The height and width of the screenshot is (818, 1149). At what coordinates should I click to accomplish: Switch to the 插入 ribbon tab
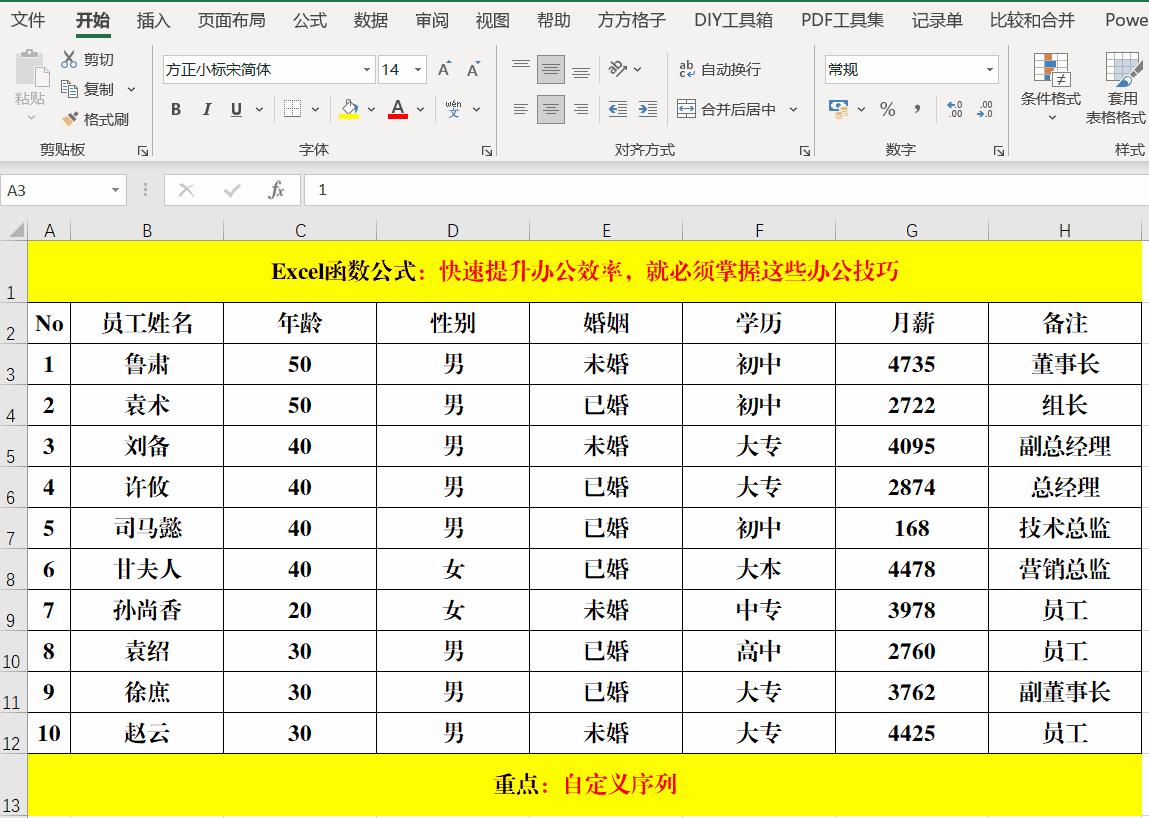point(152,20)
